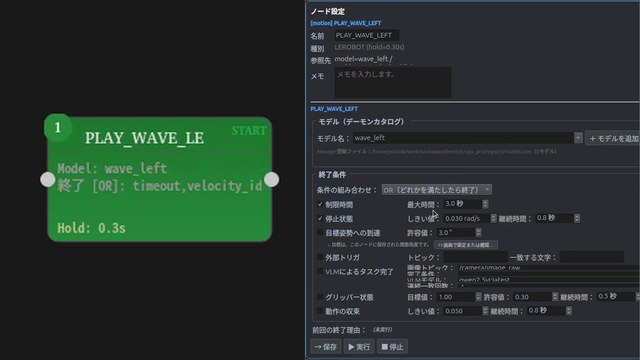Click the 前回の終了理由 value (未実行)
This screenshot has width=640, height=360.
point(382,330)
